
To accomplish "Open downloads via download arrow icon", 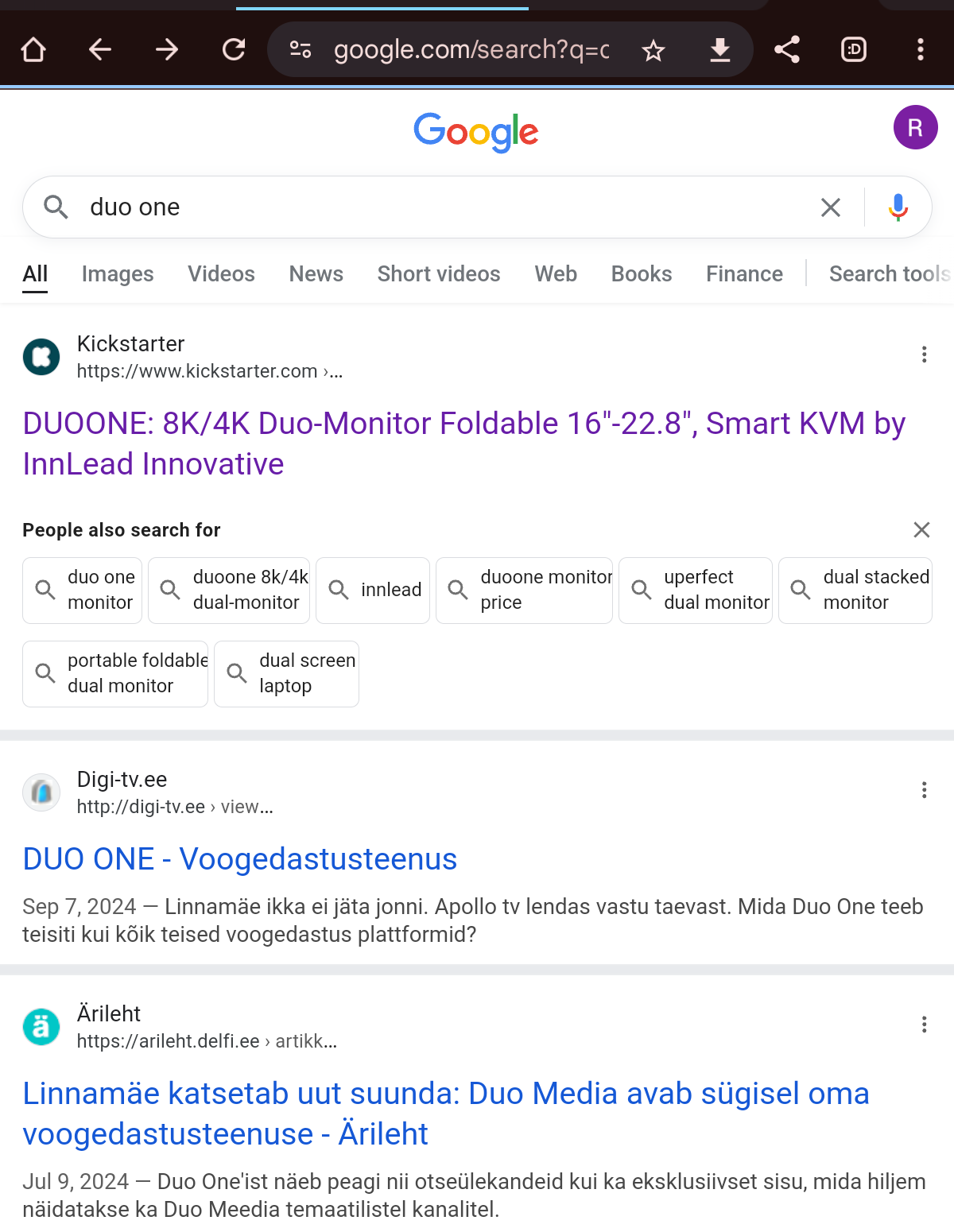I will [720, 50].
